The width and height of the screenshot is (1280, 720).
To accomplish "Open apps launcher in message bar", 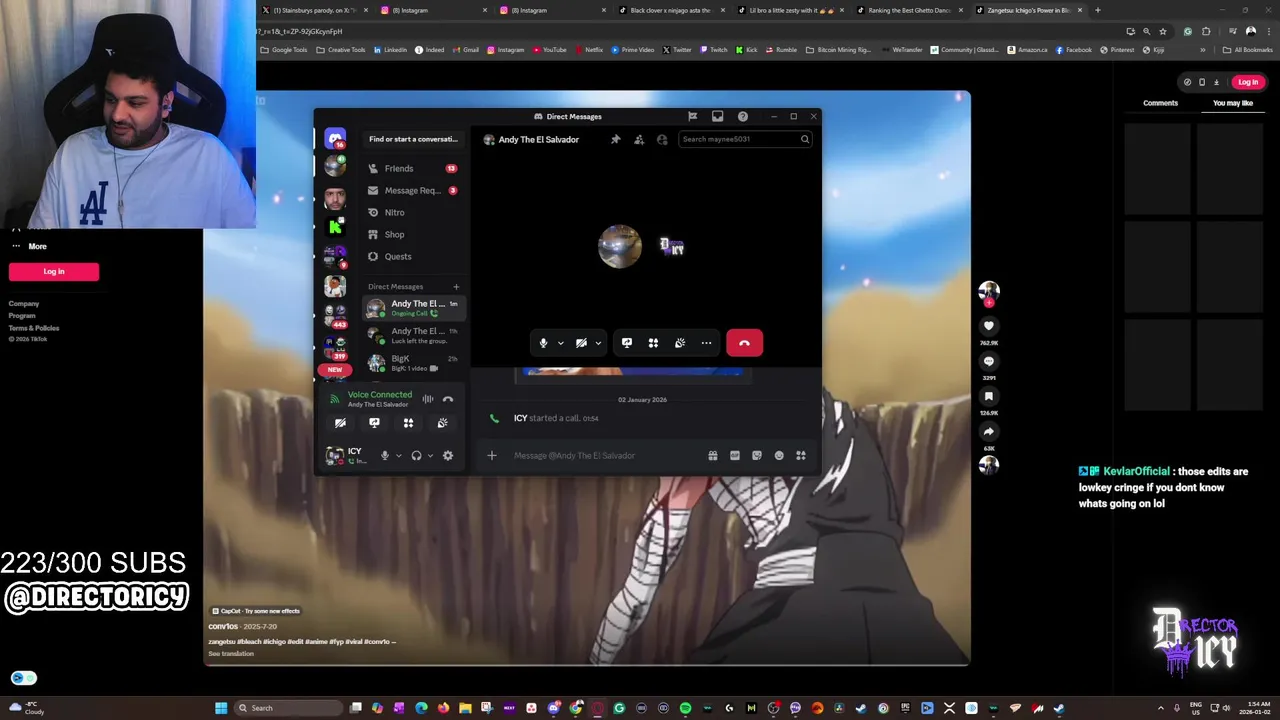I will (x=801, y=456).
